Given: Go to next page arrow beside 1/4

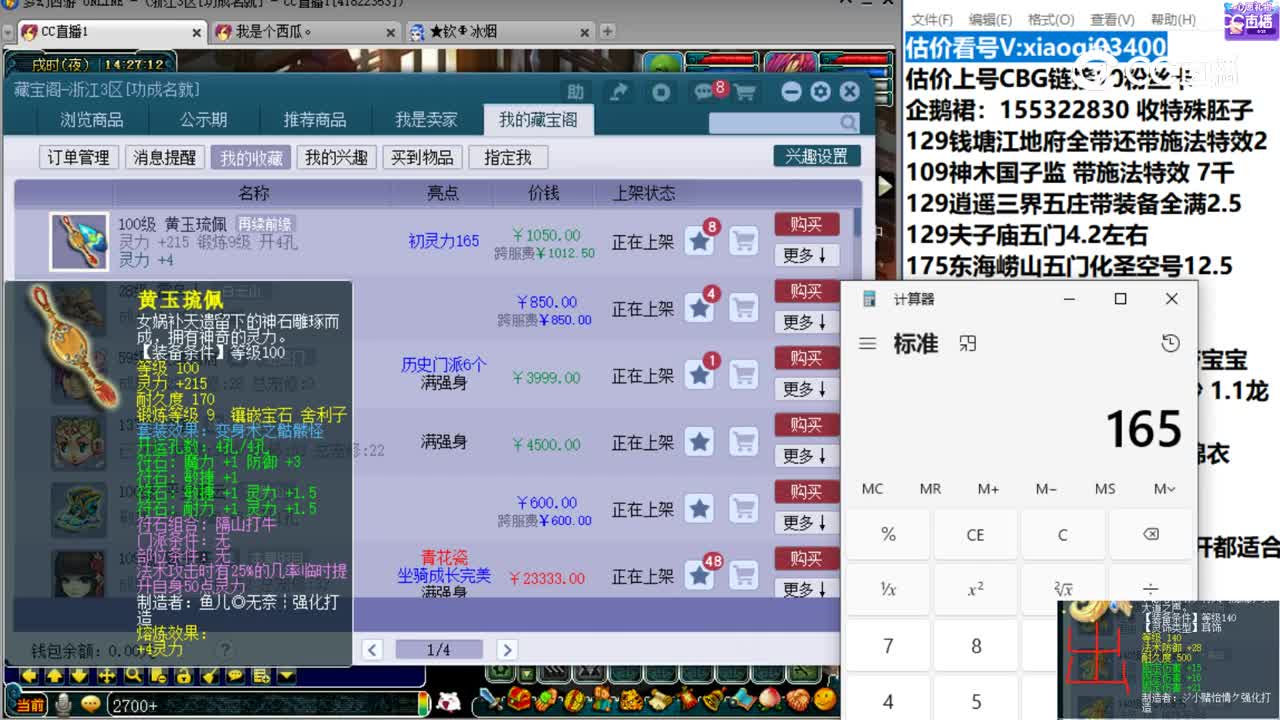Looking at the screenshot, I should tap(507, 650).
